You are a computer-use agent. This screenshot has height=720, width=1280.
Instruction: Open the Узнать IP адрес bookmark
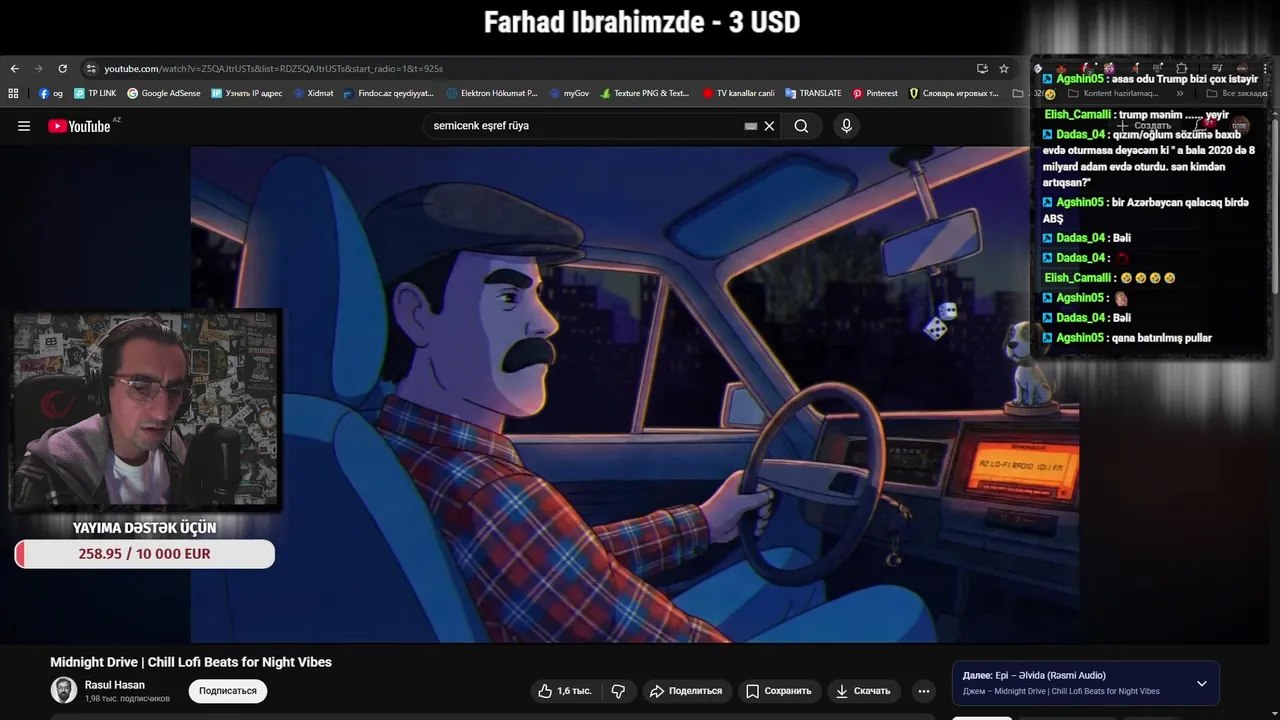tap(247, 93)
